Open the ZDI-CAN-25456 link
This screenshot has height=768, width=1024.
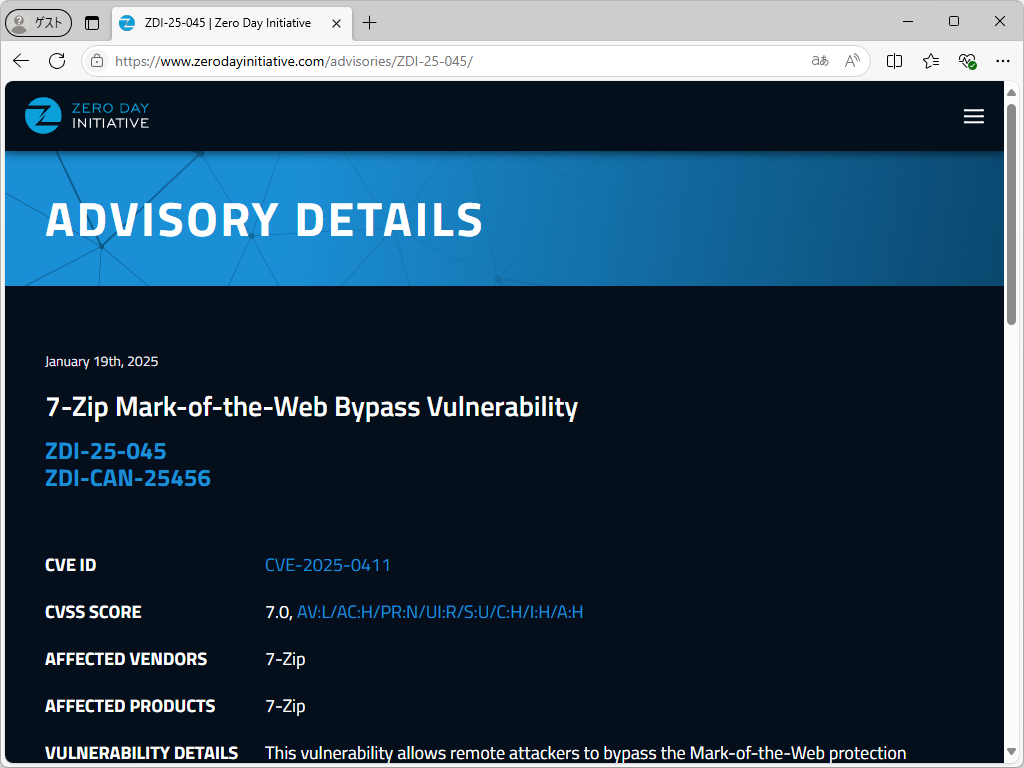128,478
